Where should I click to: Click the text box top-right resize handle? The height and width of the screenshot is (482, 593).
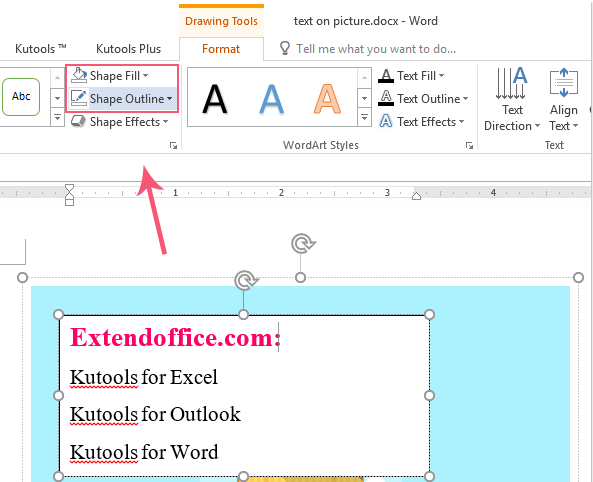(429, 314)
